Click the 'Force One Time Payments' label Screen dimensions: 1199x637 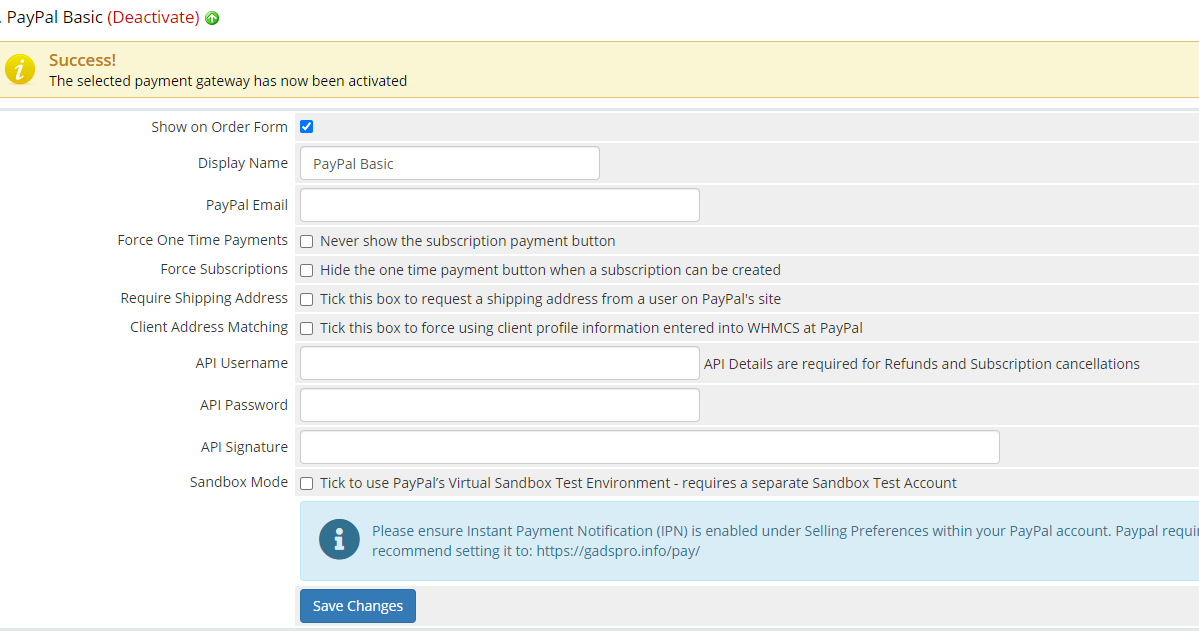click(x=203, y=240)
